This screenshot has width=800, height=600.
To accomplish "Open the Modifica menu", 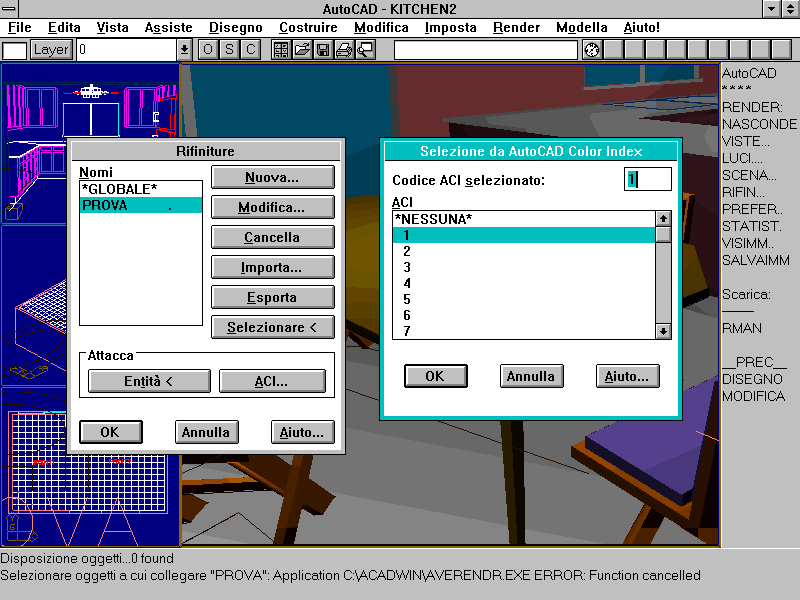I will tap(381, 27).
